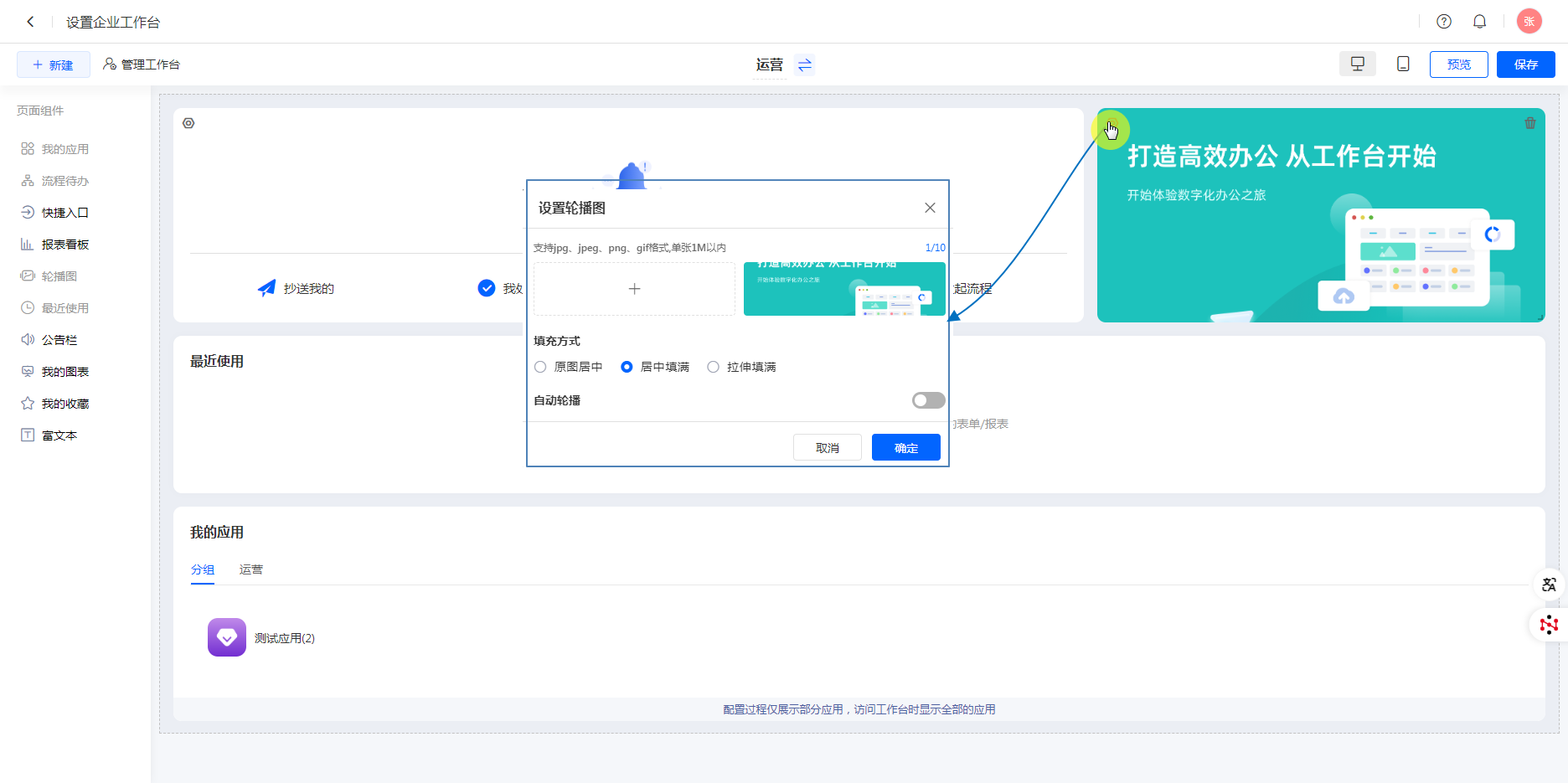Click the settings gear on top card
The height and width of the screenshot is (783, 1568).
[x=188, y=123]
